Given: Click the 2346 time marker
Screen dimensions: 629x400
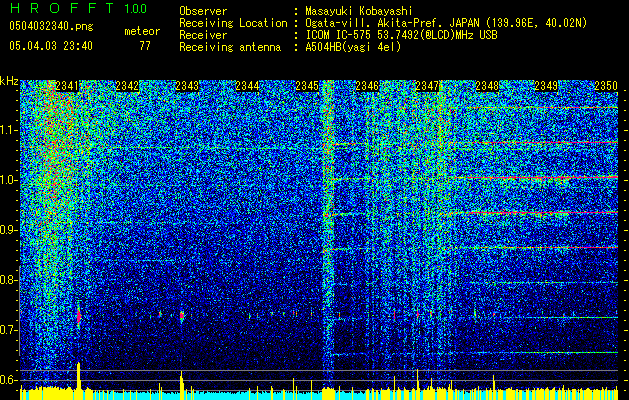Looking at the screenshot, I should 367,86.
